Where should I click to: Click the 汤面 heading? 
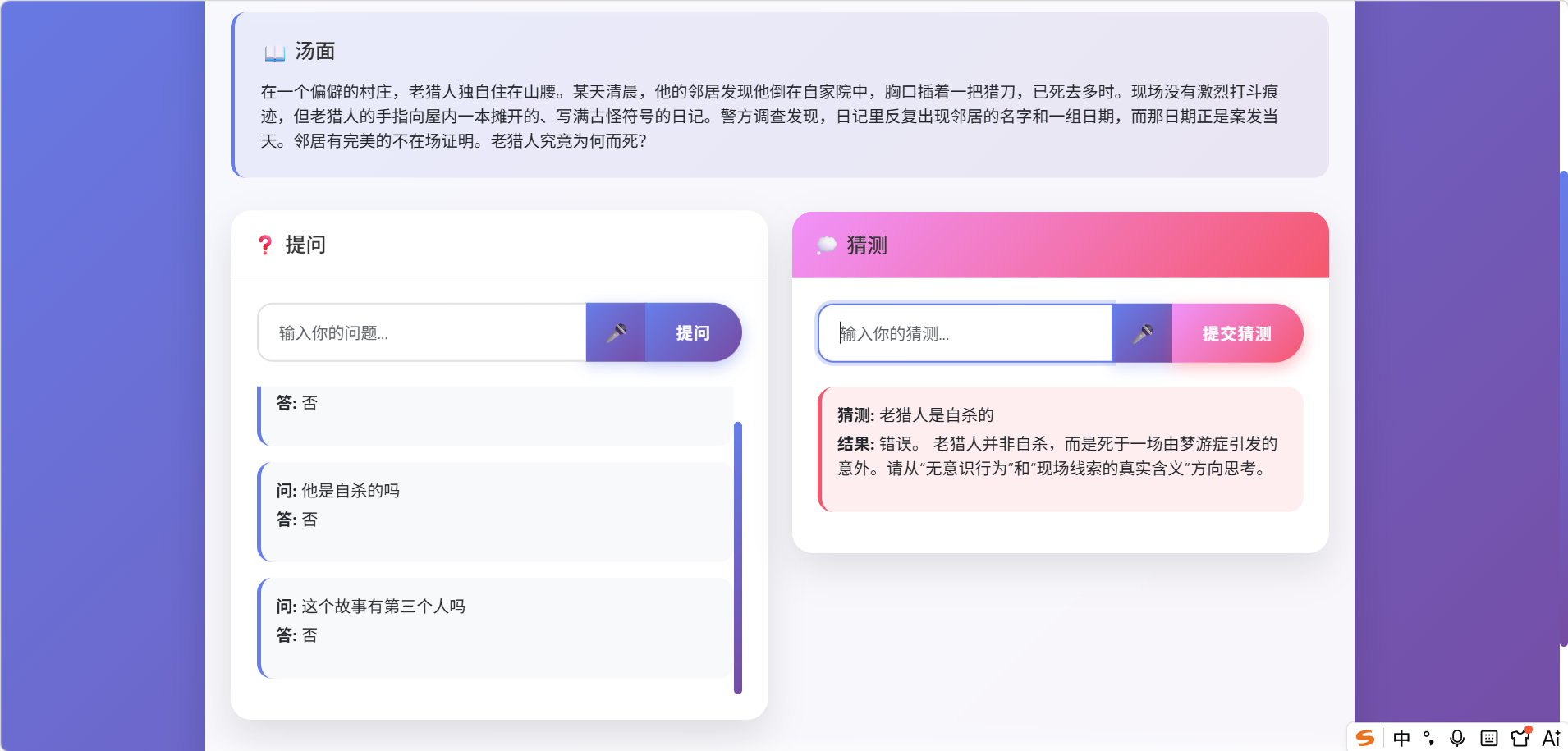click(315, 52)
